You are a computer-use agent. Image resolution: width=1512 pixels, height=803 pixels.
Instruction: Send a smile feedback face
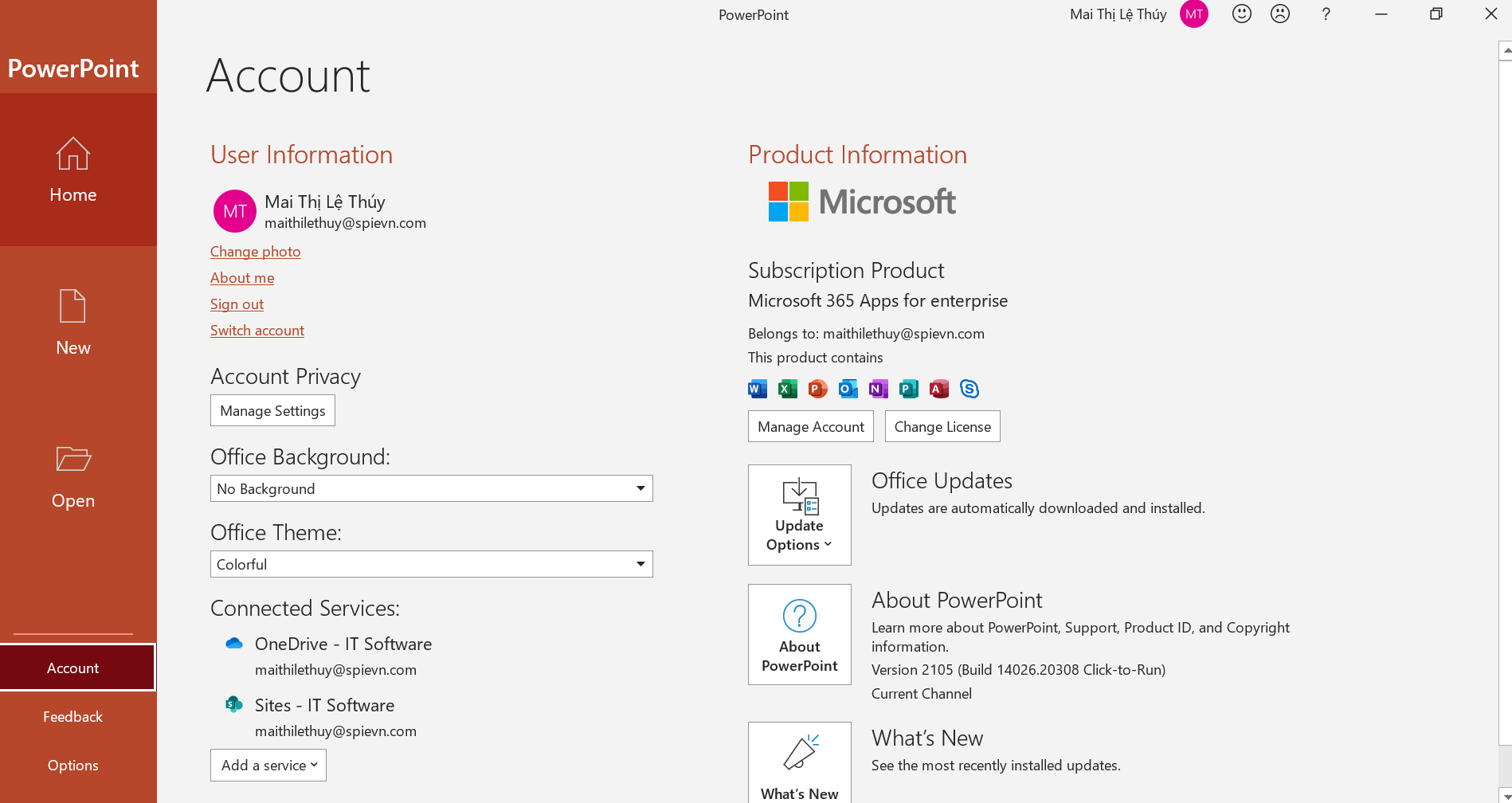[x=1242, y=14]
